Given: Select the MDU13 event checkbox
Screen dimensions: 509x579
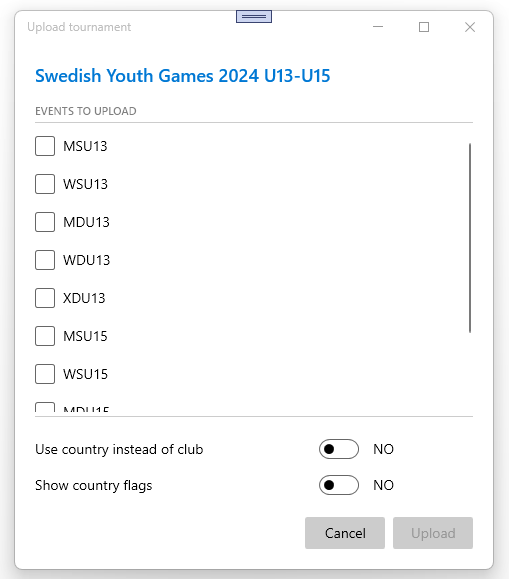Looking at the screenshot, I should pyautogui.click(x=45, y=222).
